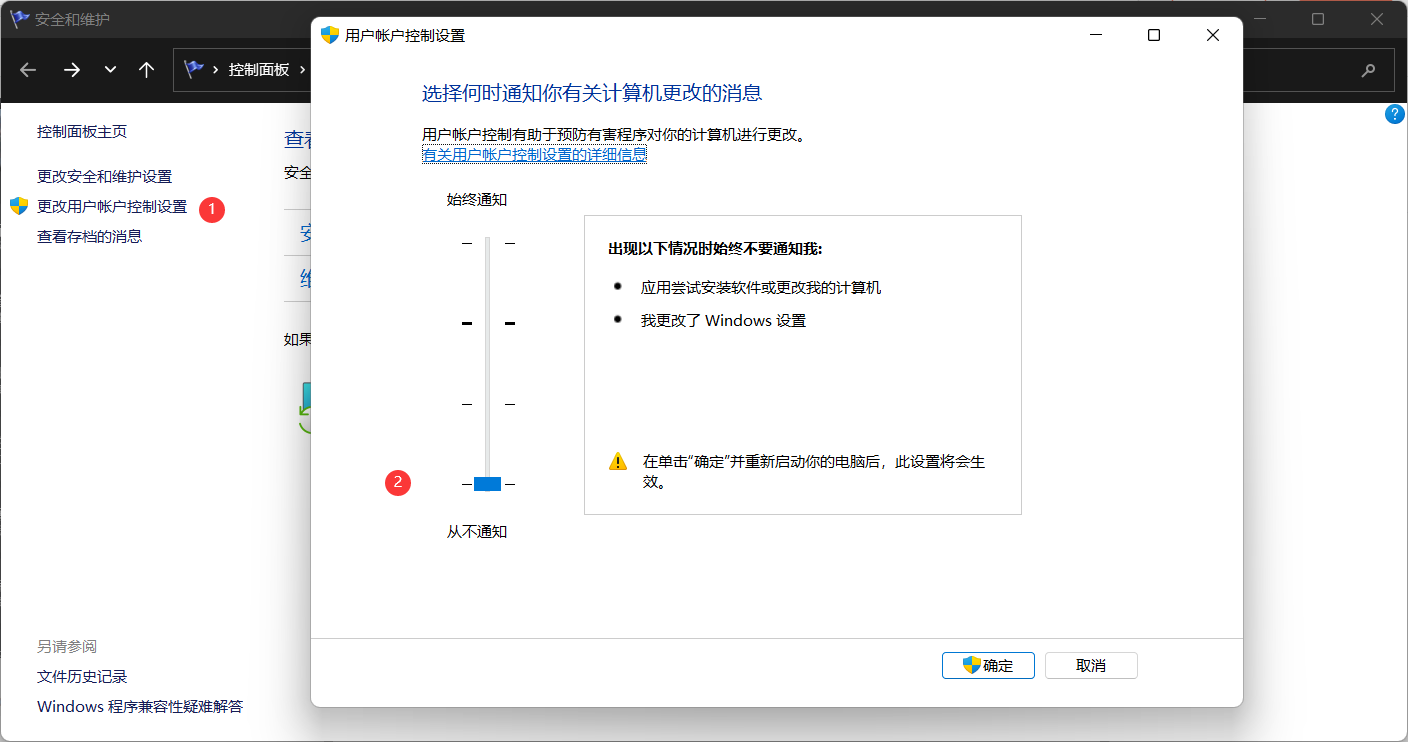Click text 我更改了 Windows 设置
Viewport: 1408px width, 742px height.
pos(723,321)
